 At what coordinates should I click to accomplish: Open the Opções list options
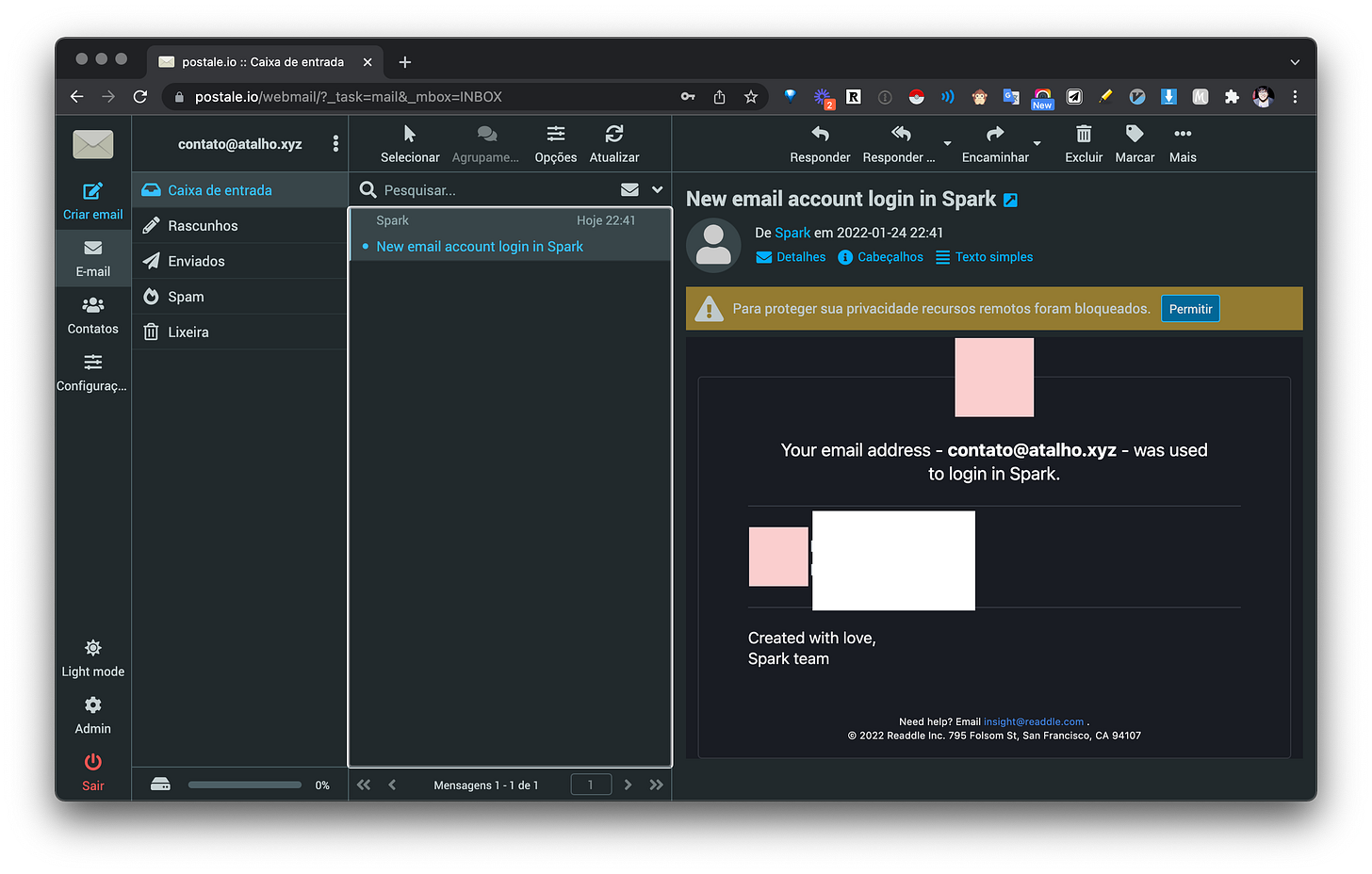tap(556, 144)
